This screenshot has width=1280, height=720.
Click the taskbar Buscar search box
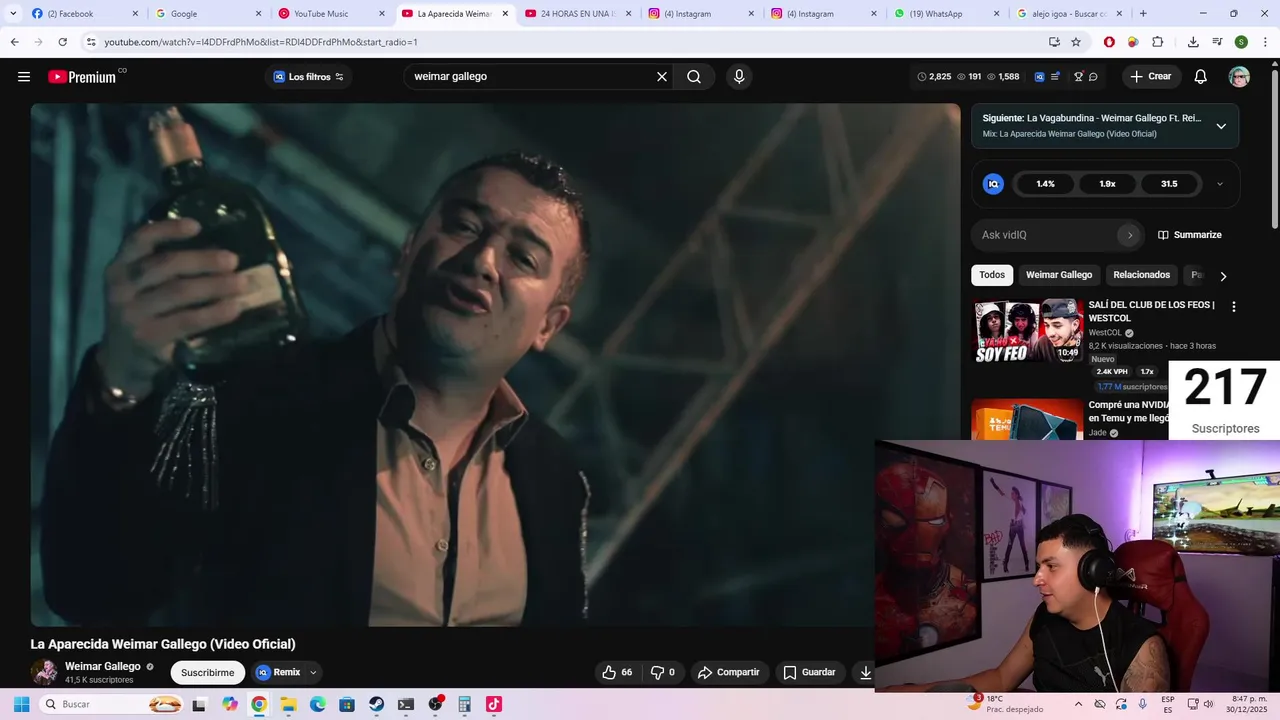[113, 704]
